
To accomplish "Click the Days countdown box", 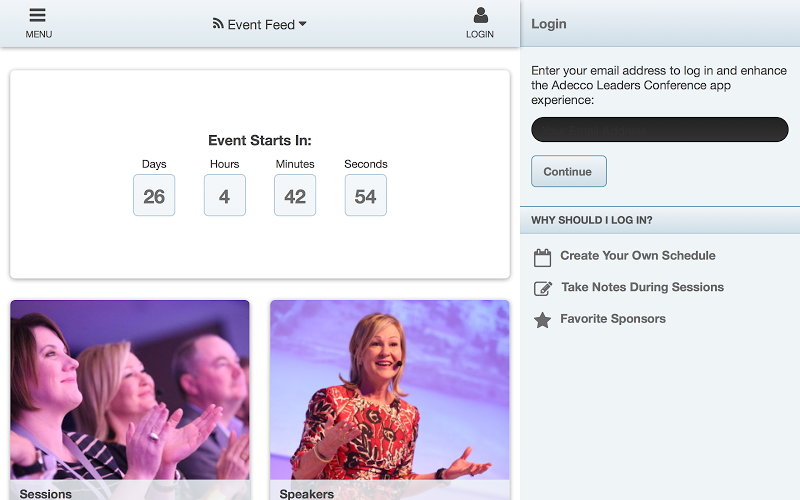I will coord(154,195).
